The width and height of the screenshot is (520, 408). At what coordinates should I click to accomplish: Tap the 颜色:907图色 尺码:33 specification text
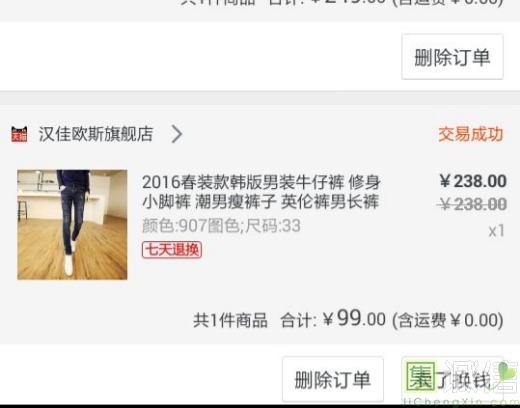(x=221, y=226)
